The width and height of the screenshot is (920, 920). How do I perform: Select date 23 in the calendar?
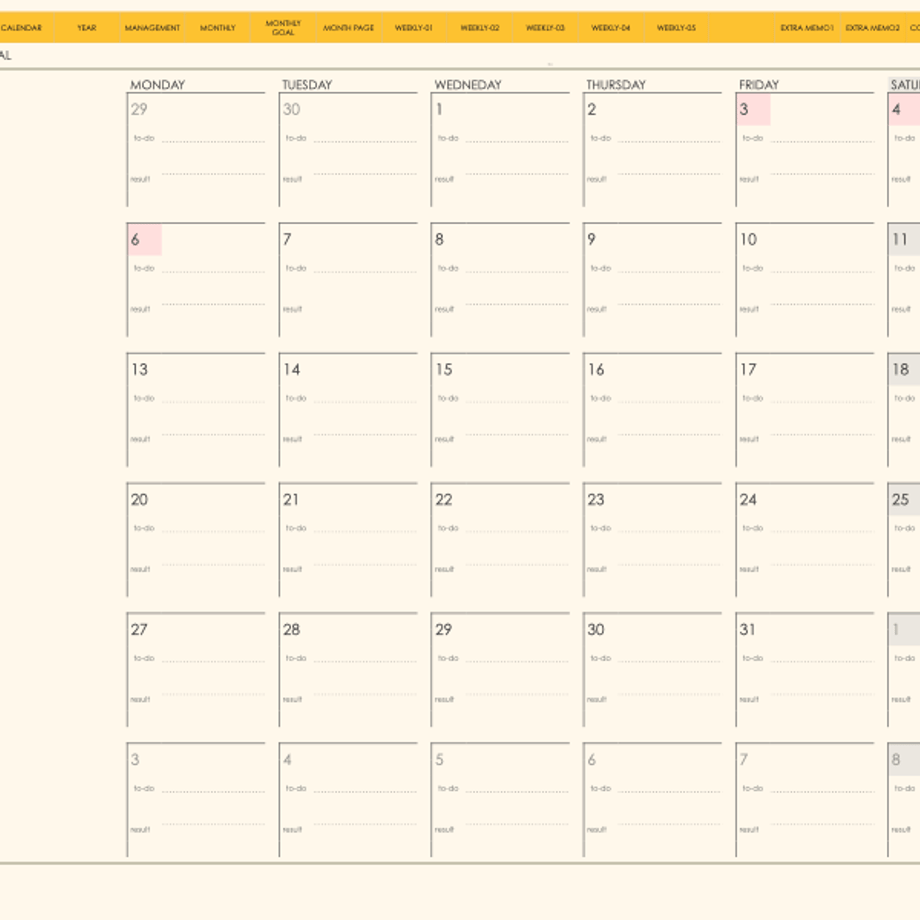click(x=596, y=500)
